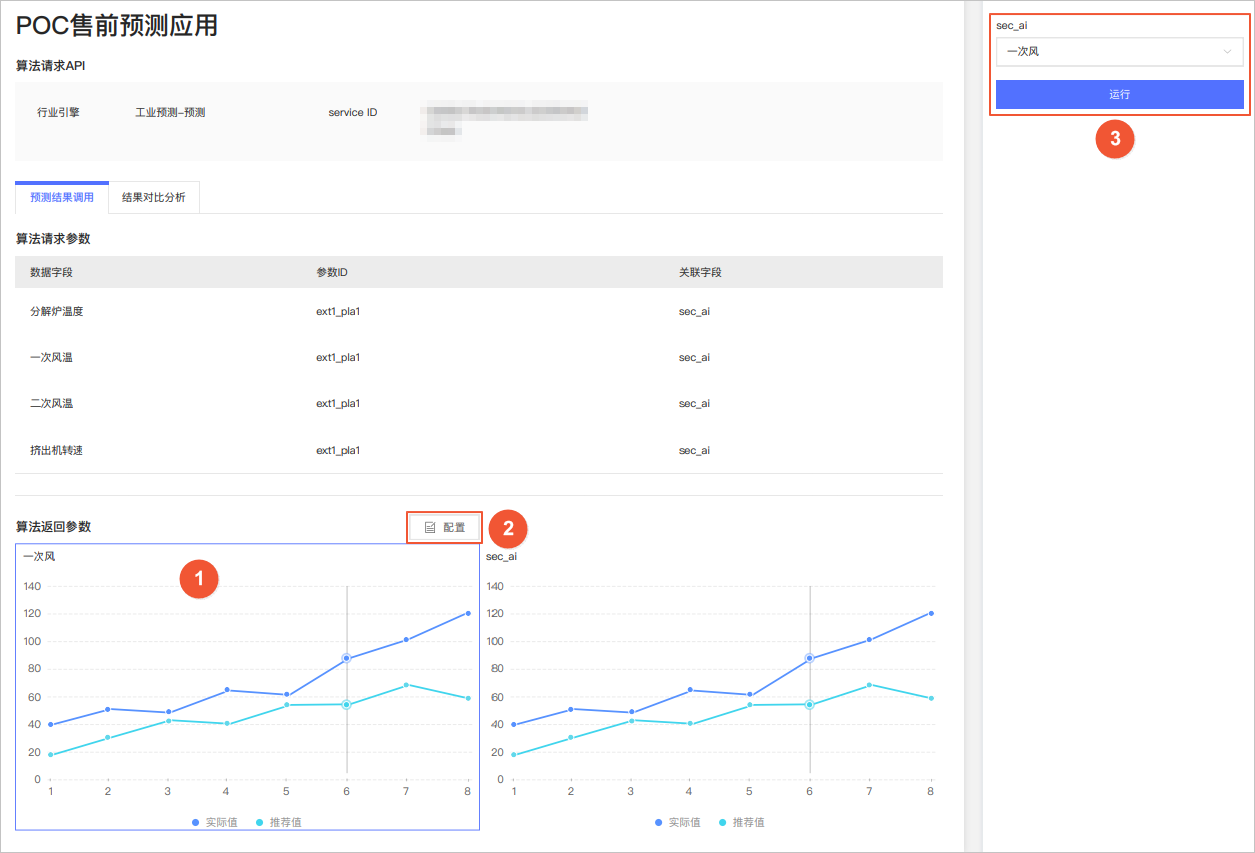Click the 实际值 point at x=8 in 一次风 chart
Image resolution: width=1255 pixels, height=853 pixels.
[468, 613]
